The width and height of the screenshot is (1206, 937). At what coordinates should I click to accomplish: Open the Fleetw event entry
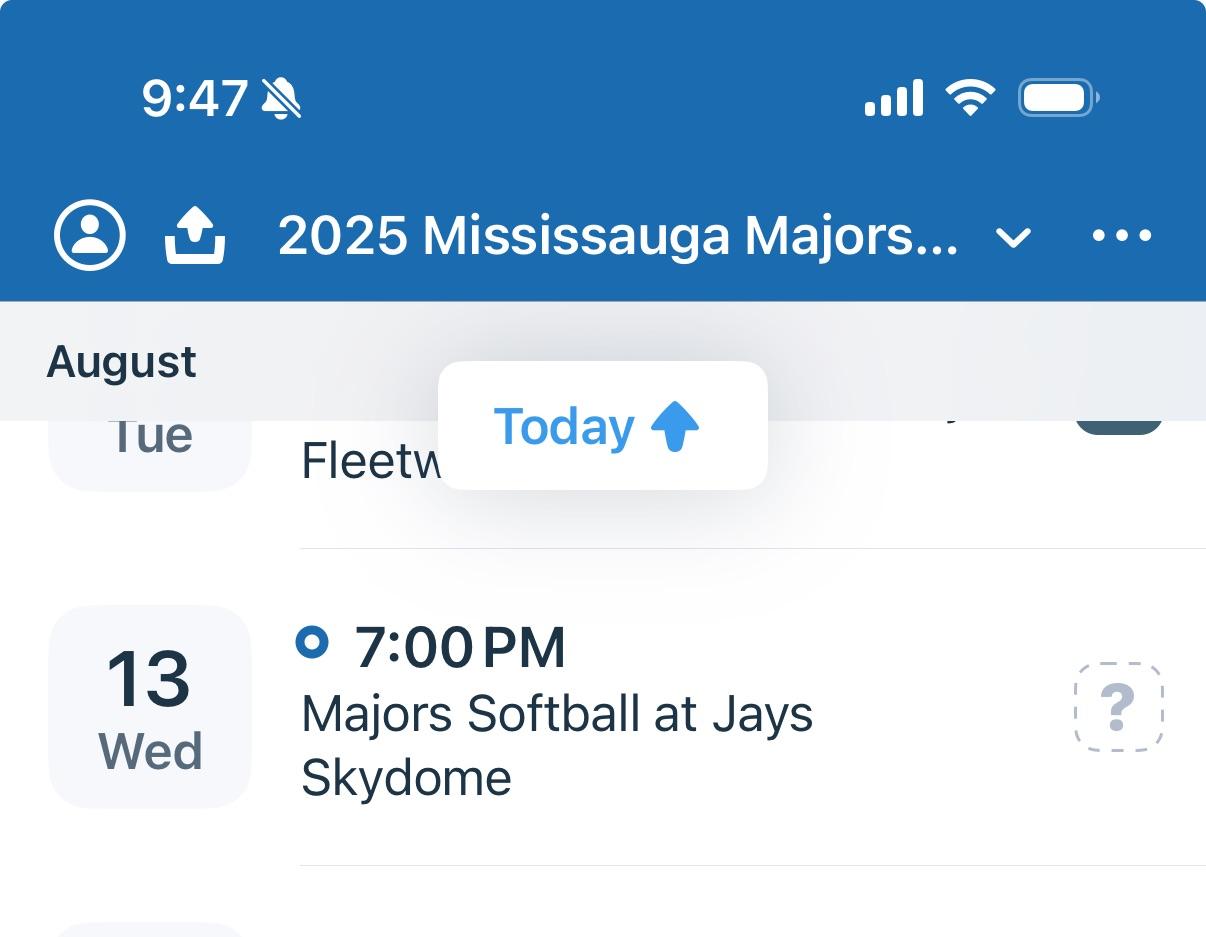coord(371,461)
